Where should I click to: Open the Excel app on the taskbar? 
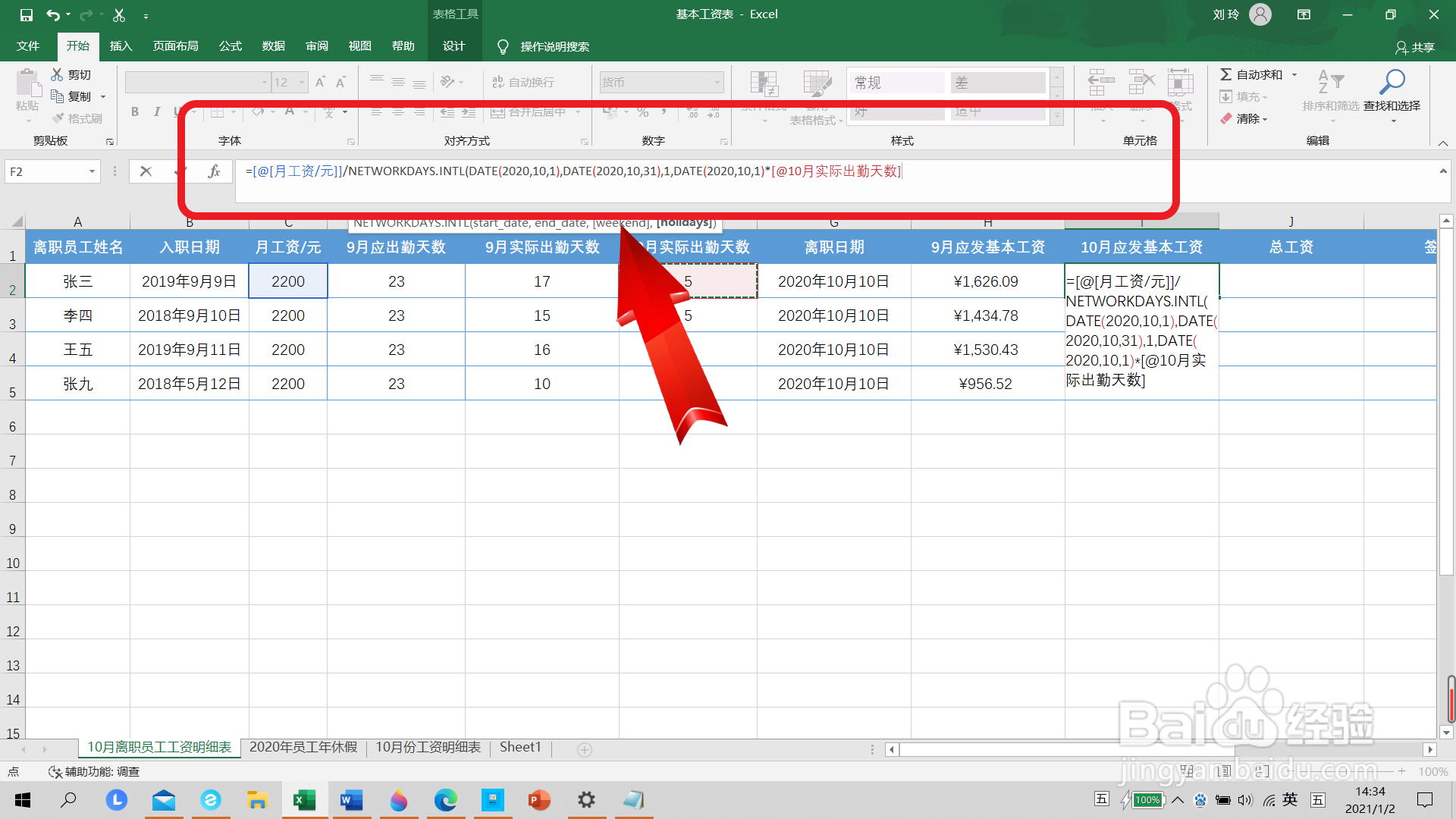[304, 800]
